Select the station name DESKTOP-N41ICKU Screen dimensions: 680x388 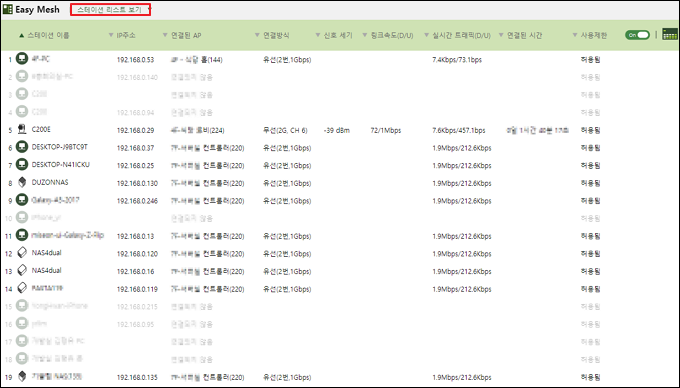pyautogui.click(x=61, y=165)
